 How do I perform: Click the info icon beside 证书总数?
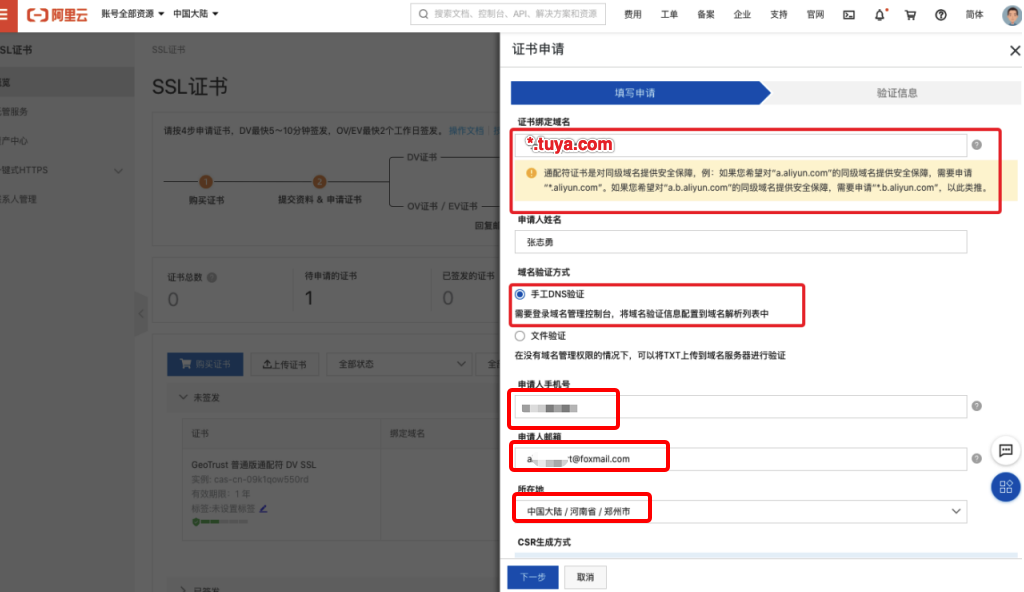point(212,277)
